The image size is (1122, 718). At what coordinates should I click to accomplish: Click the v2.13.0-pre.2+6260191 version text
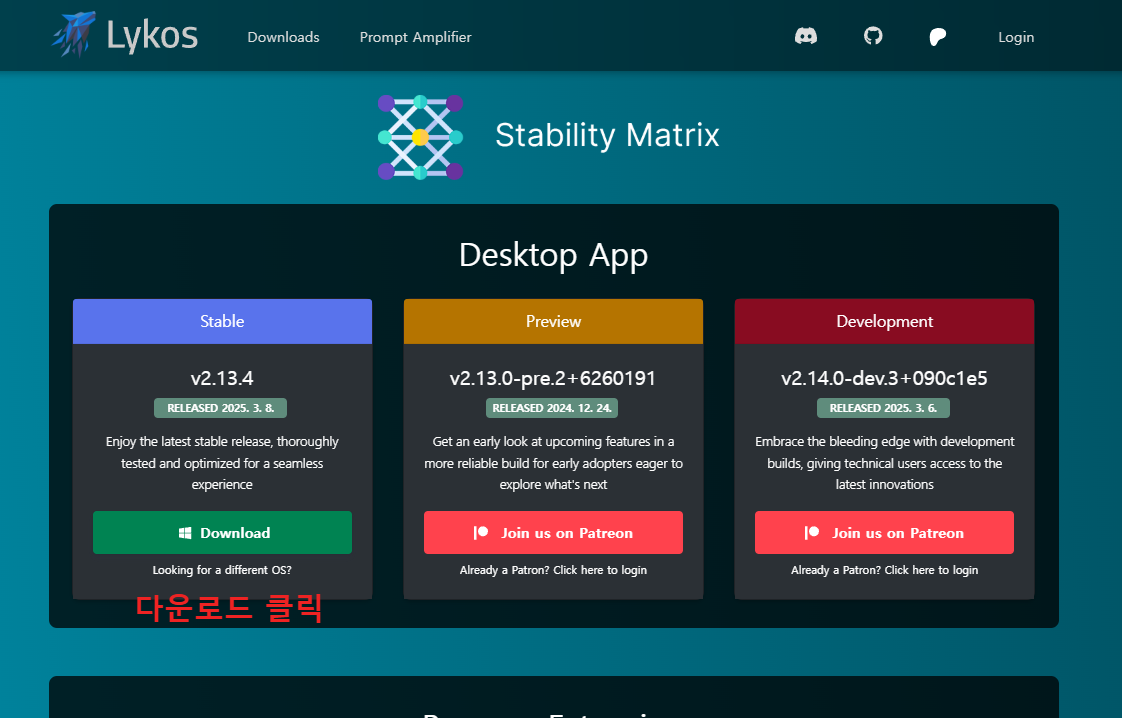pos(553,378)
